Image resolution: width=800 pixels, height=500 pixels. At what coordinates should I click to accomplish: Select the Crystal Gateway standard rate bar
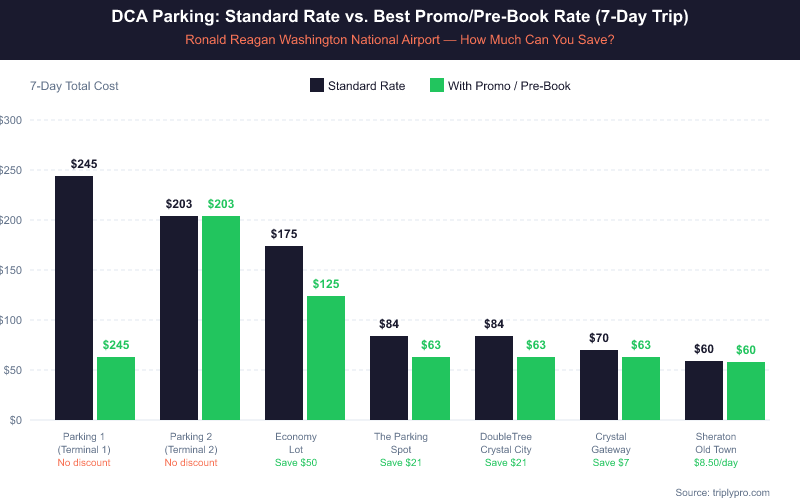599,385
